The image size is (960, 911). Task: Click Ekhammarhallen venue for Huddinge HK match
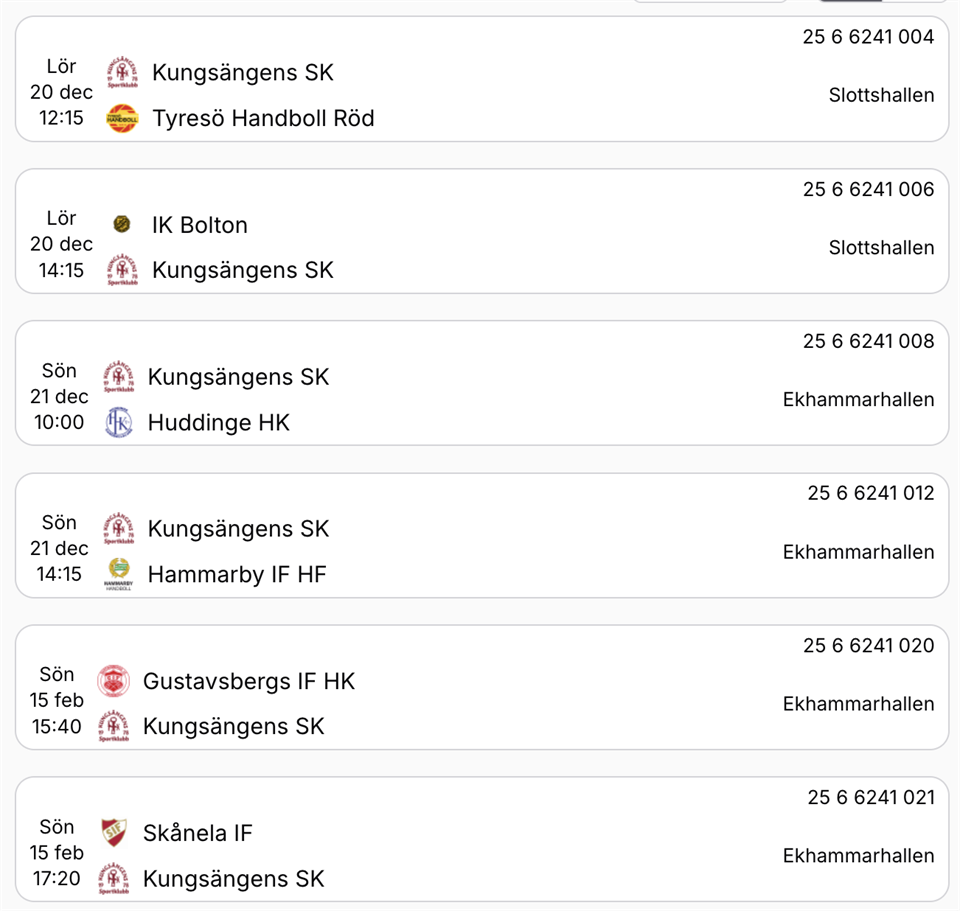(858, 400)
